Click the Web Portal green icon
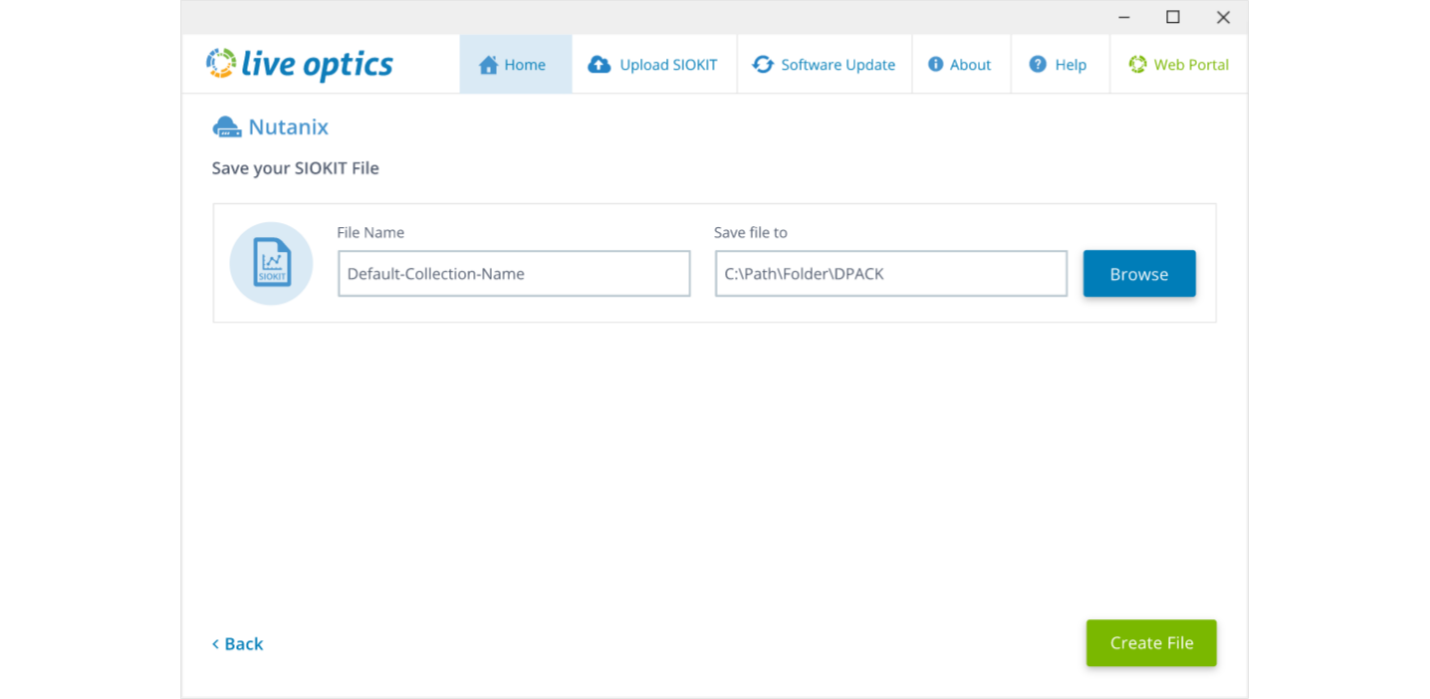Viewport: 1430px width, 699px height. pos(1137,64)
